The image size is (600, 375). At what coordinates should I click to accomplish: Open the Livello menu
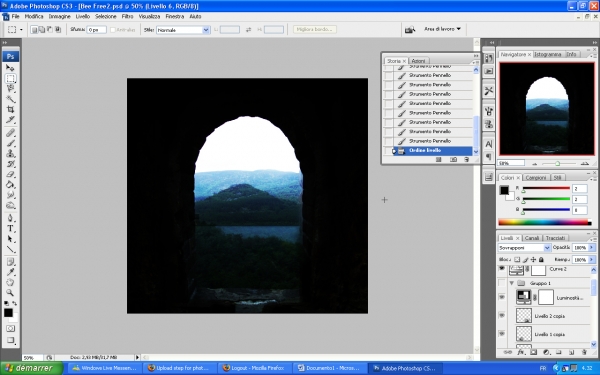pos(83,16)
